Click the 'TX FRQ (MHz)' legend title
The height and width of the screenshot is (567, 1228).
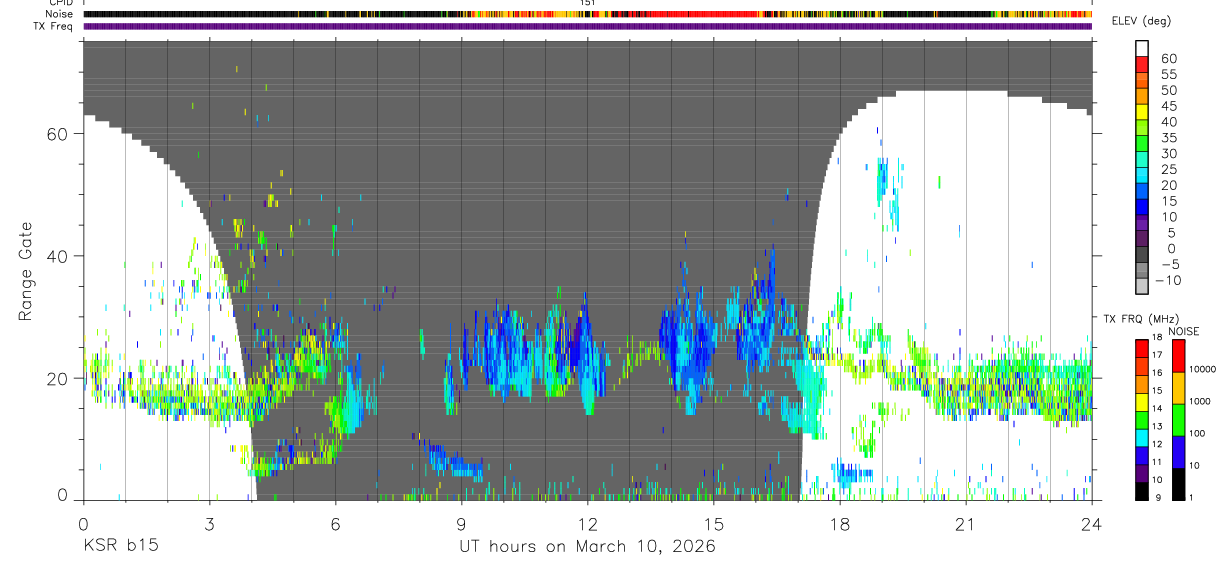tap(1142, 319)
